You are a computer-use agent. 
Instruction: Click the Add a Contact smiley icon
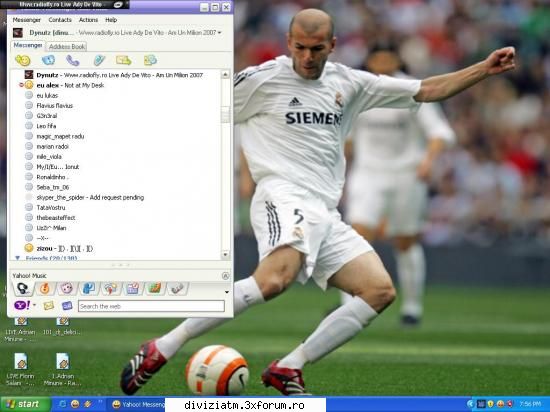[x=23, y=60]
